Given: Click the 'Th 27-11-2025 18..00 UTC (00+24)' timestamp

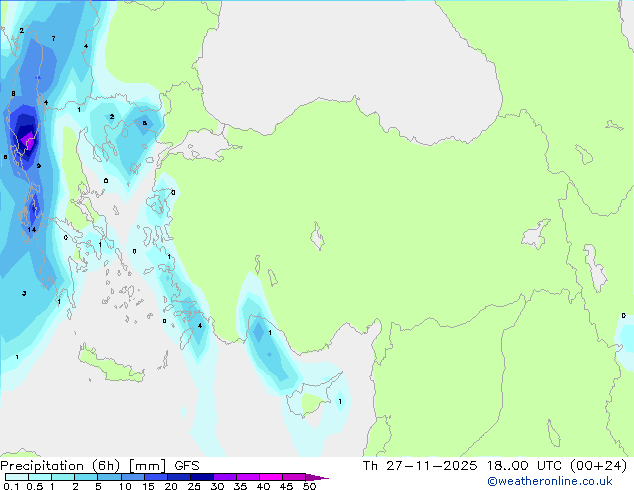Looking at the screenshot, I should pyautogui.click(x=495, y=466).
